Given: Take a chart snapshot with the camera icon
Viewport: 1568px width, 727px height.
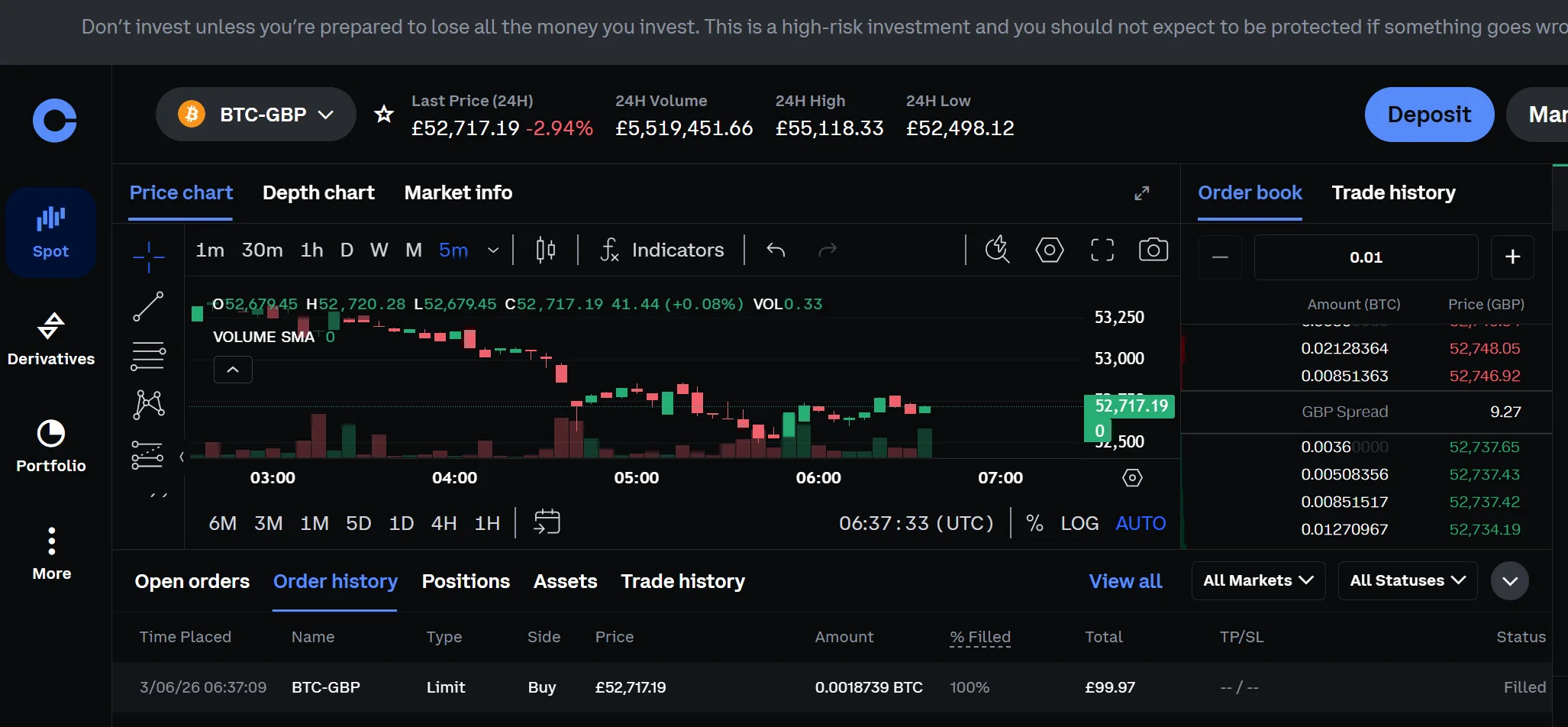Looking at the screenshot, I should [1153, 249].
